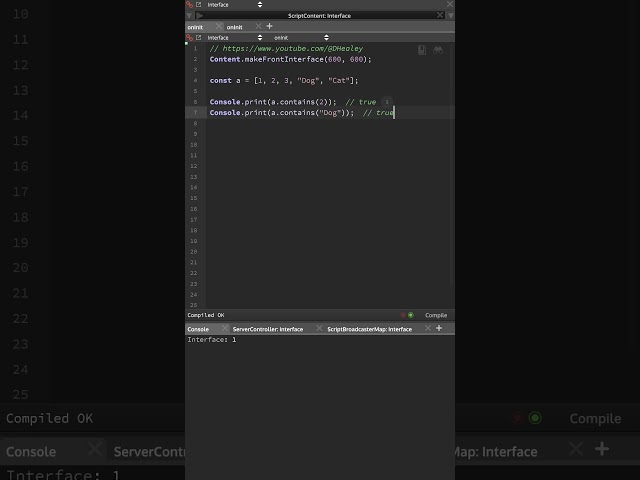Click the Compiled OK status text
The image size is (640, 480).
coord(206,315)
